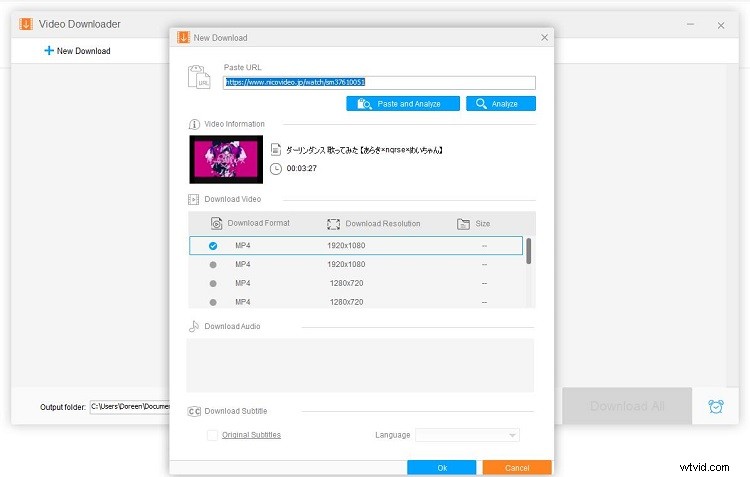Image resolution: width=750 pixels, height=477 pixels.
Task: Select last visible MP4 1280x720 radio button
Action: click(x=213, y=302)
